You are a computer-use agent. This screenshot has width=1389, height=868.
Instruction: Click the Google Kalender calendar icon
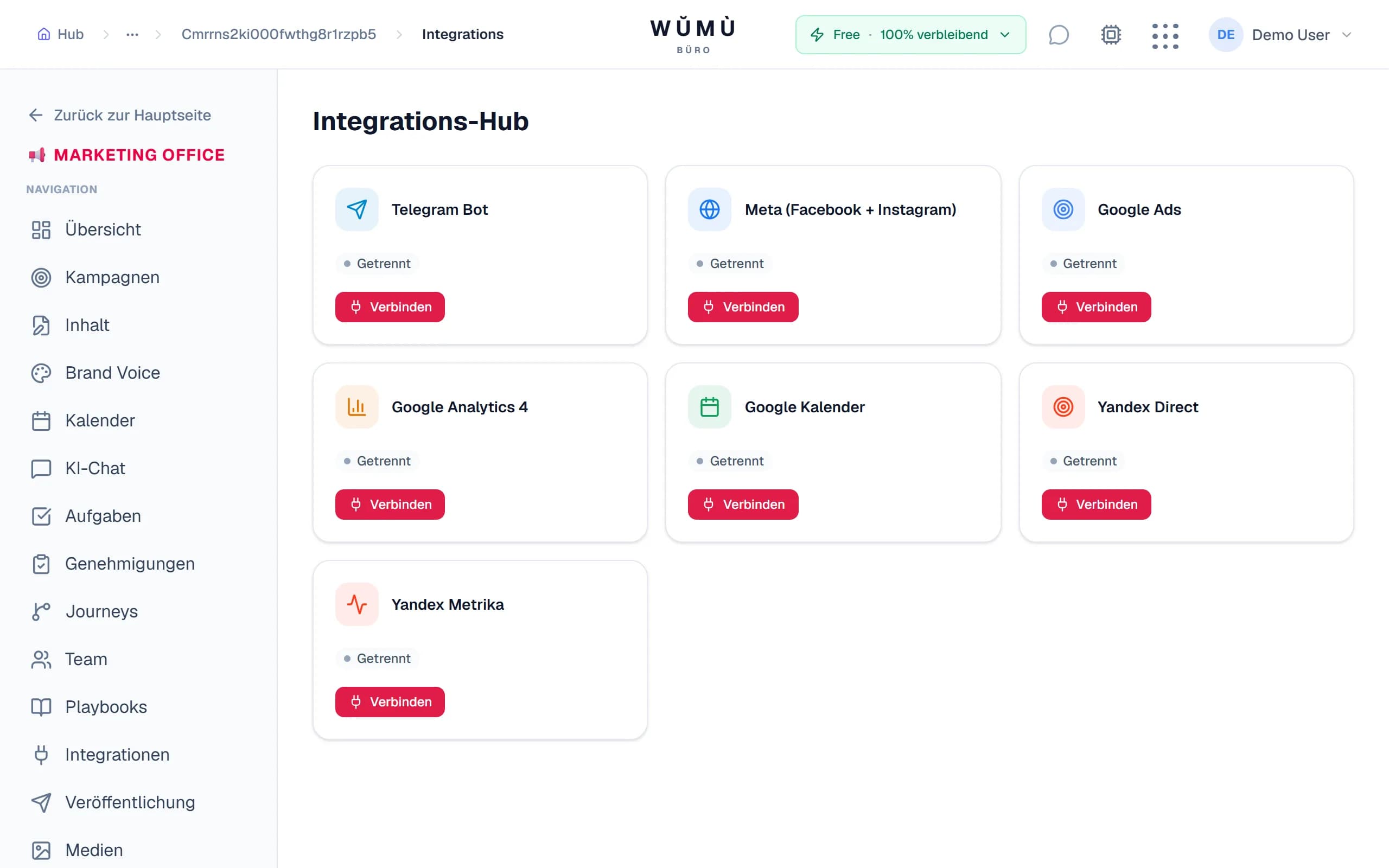(x=710, y=407)
